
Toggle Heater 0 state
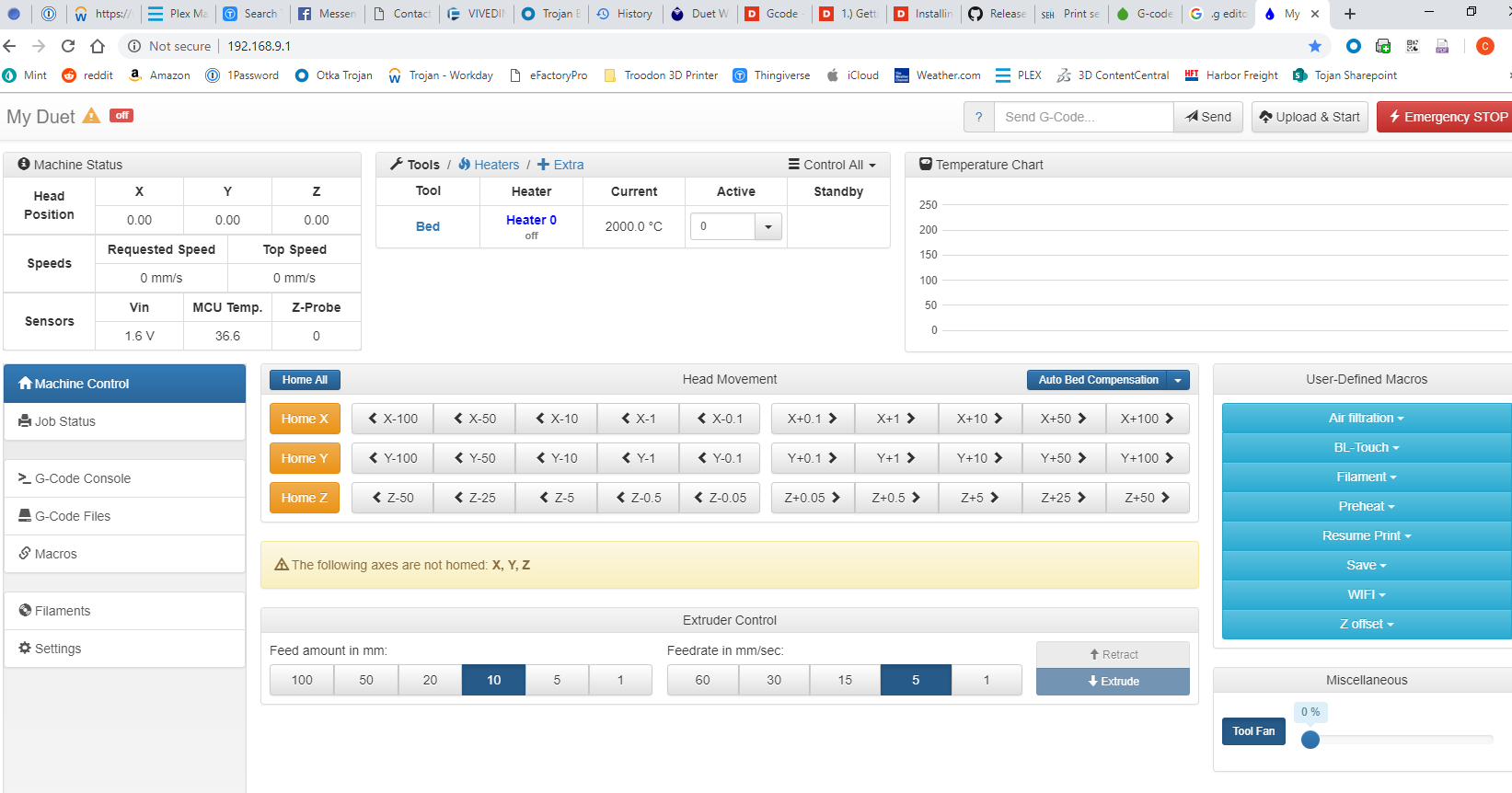click(x=531, y=220)
